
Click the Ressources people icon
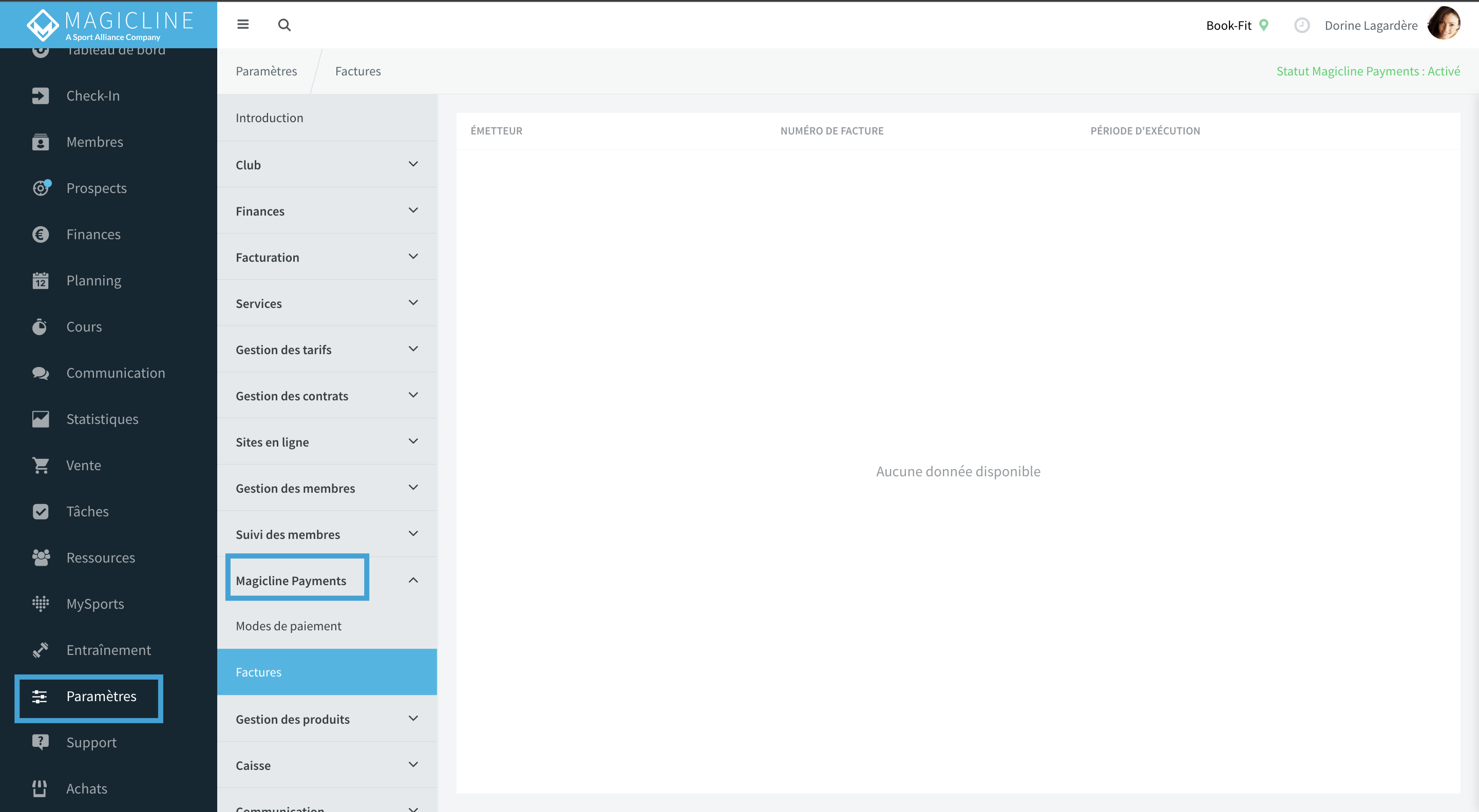click(x=41, y=557)
